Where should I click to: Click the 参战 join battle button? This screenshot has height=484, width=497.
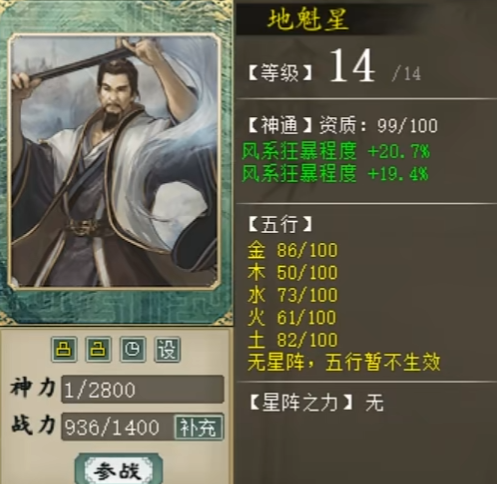[118, 471]
